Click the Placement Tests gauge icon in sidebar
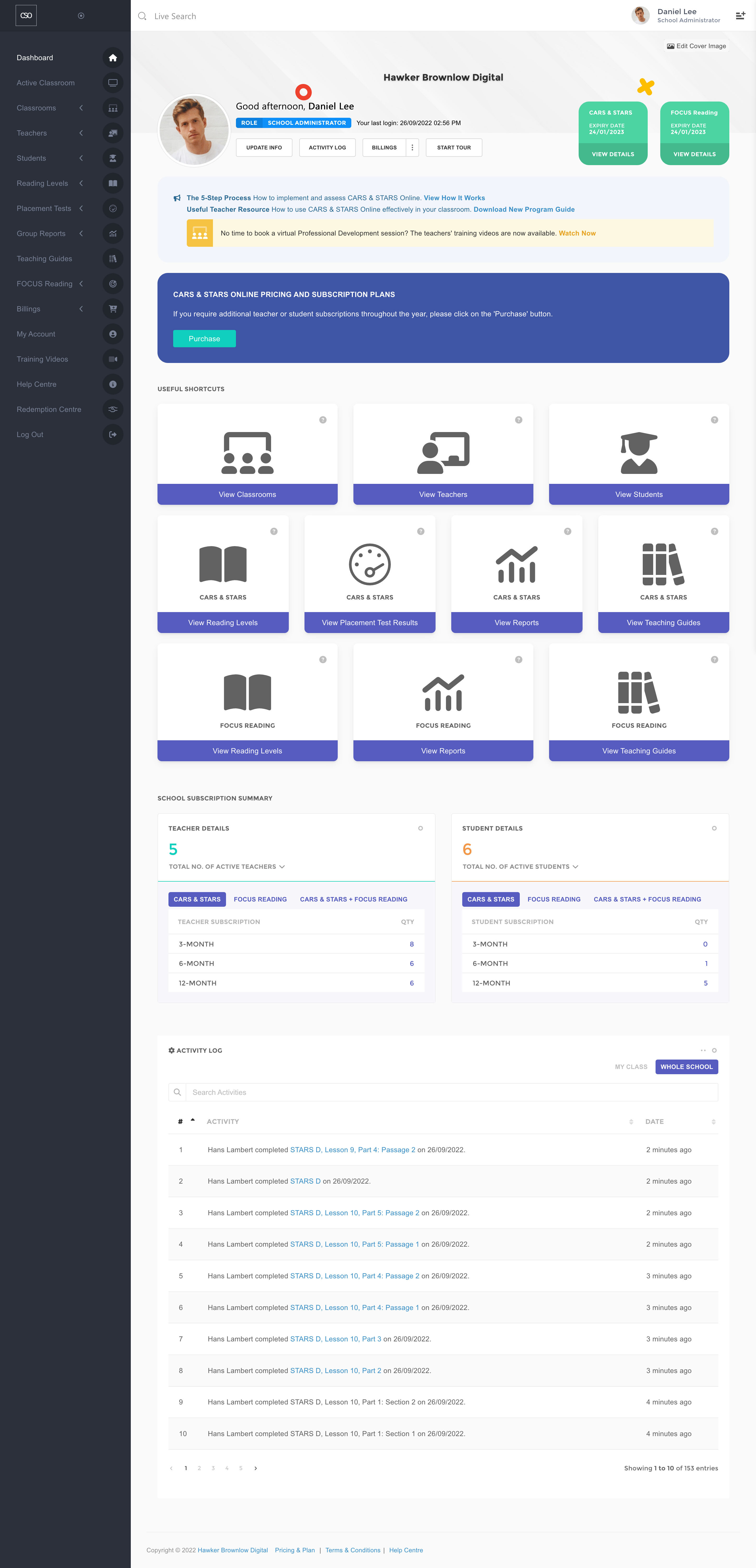Image resolution: width=756 pixels, height=1568 pixels. point(112,208)
